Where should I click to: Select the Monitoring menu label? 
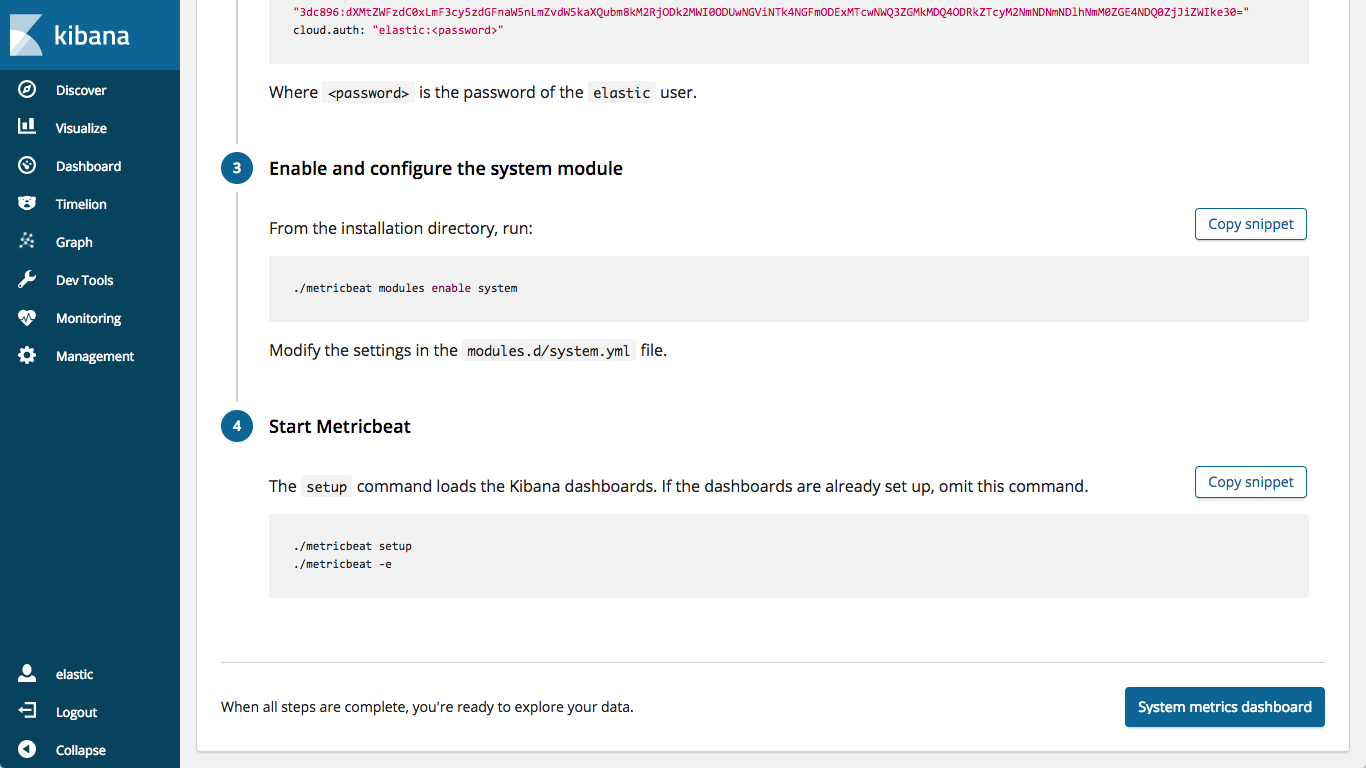[x=88, y=318]
